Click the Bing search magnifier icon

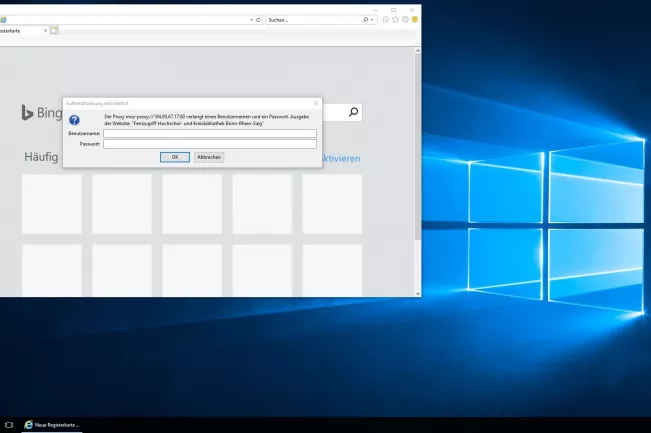[x=353, y=113]
